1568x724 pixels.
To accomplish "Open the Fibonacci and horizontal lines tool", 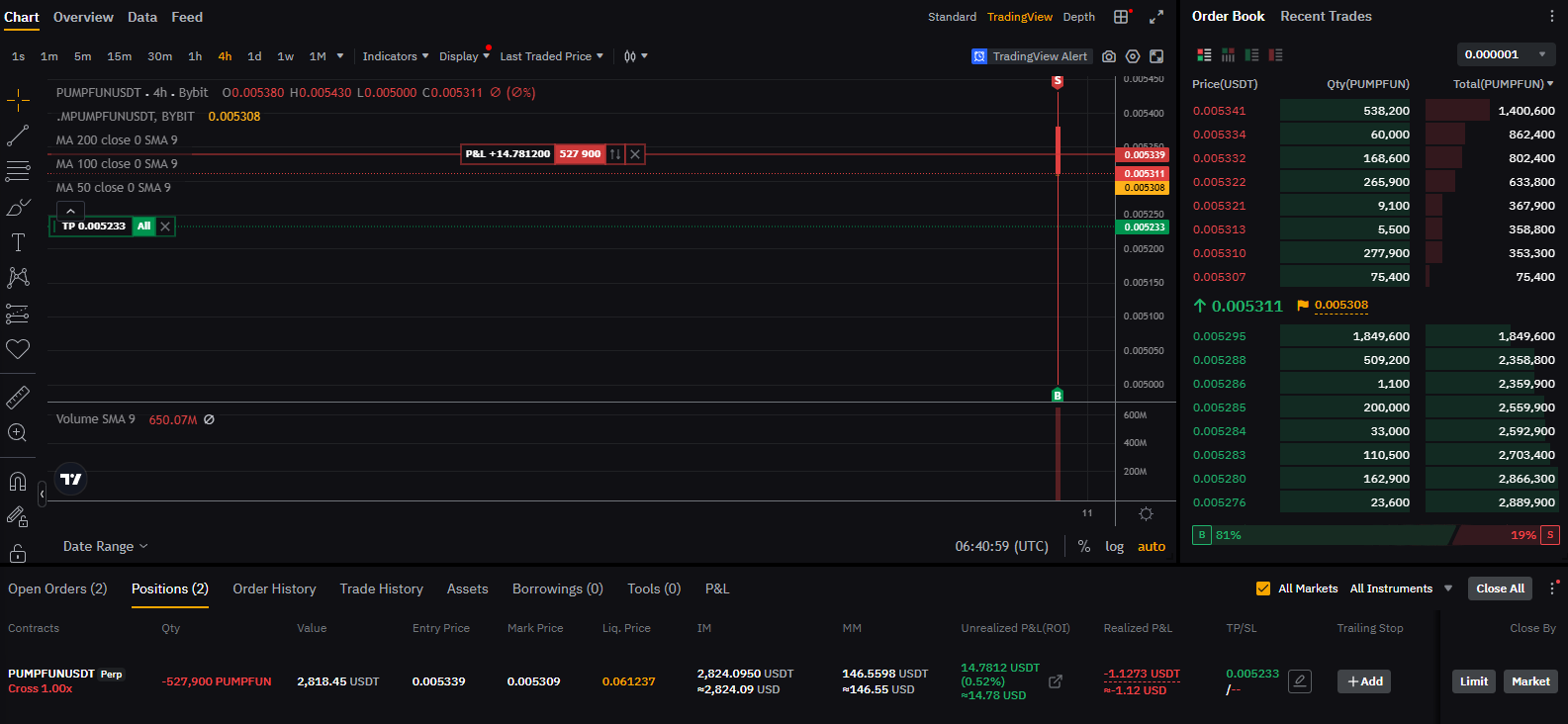I will [18, 171].
